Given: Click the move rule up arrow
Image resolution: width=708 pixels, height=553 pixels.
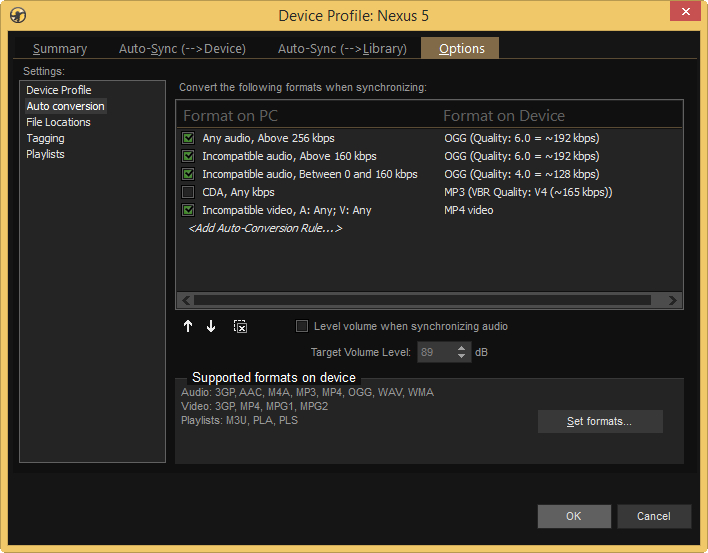Looking at the screenshot, I should (x=188, y=327).
